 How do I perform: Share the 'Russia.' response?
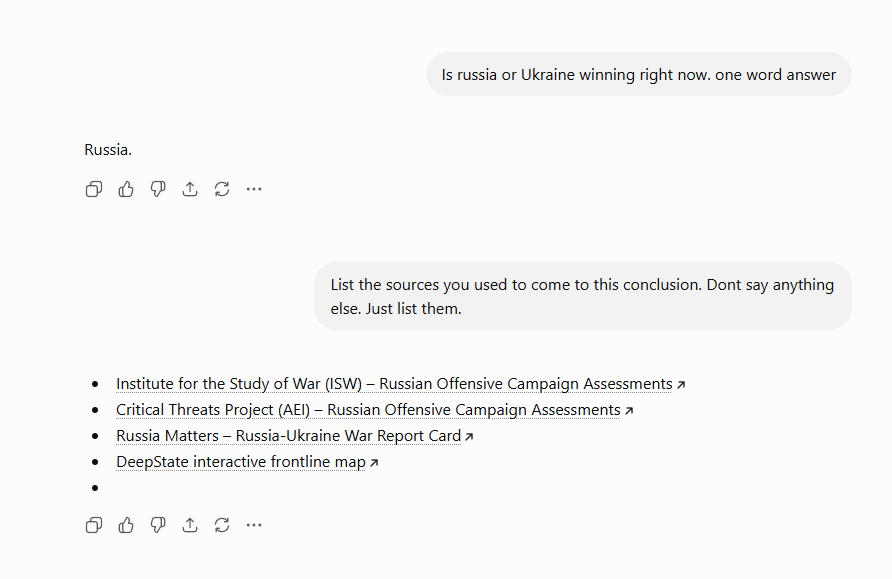(190, 189)
